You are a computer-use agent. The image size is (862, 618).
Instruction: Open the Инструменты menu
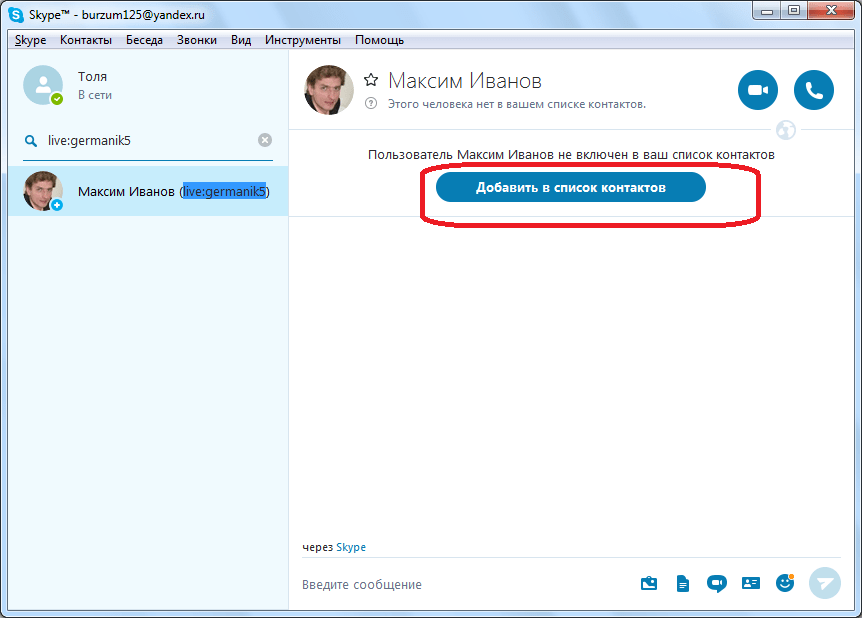click(x=303, y=40)
